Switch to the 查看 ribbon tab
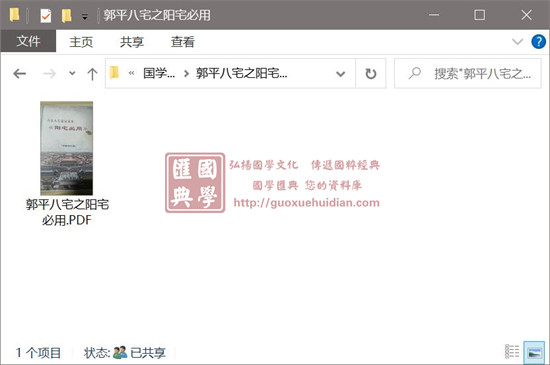Image resolution: width=550 pixels, height=365 pixels. [x=183, y=42]
